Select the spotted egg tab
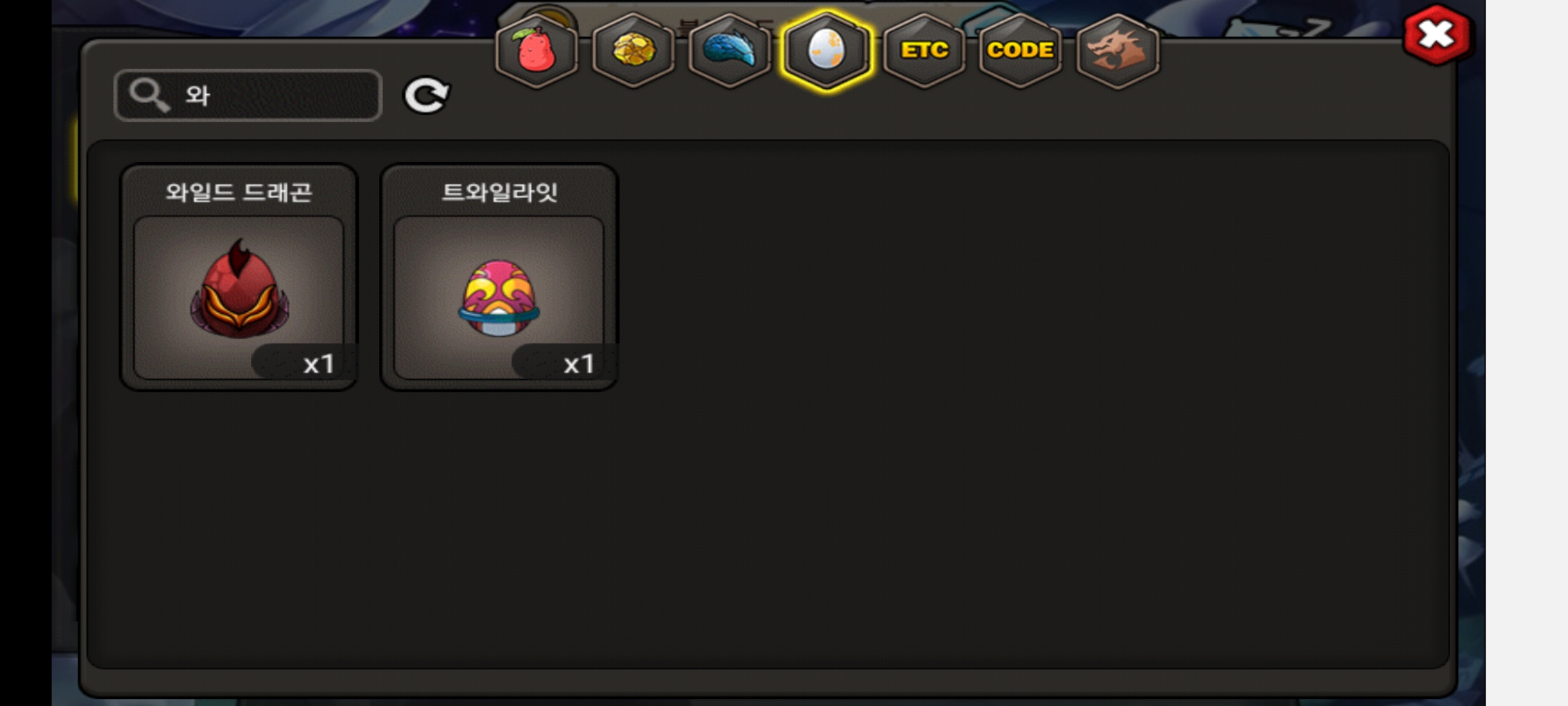1568x706 pixels. [x=826, y=50]
